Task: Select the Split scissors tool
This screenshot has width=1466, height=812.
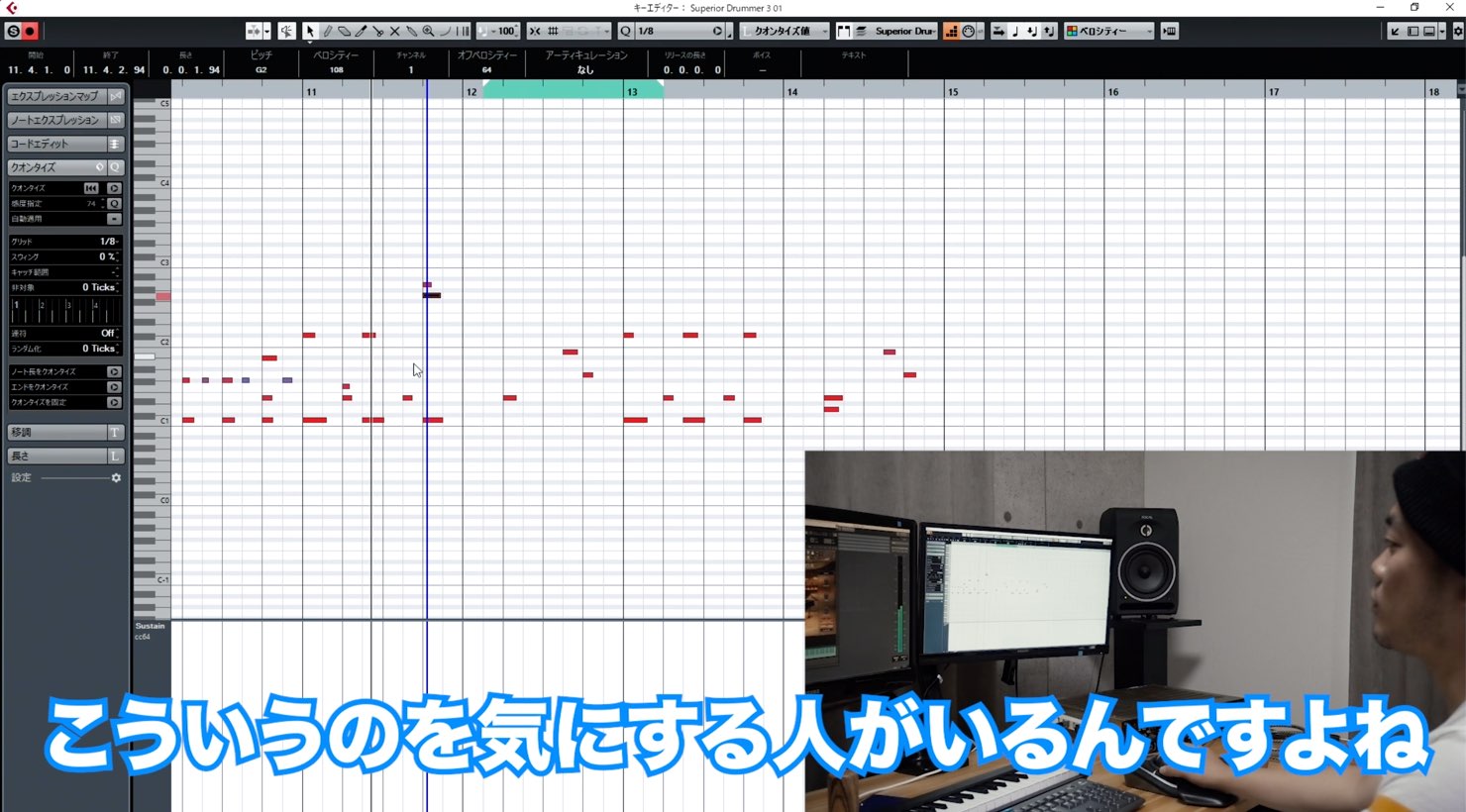Action: [378, 32]
